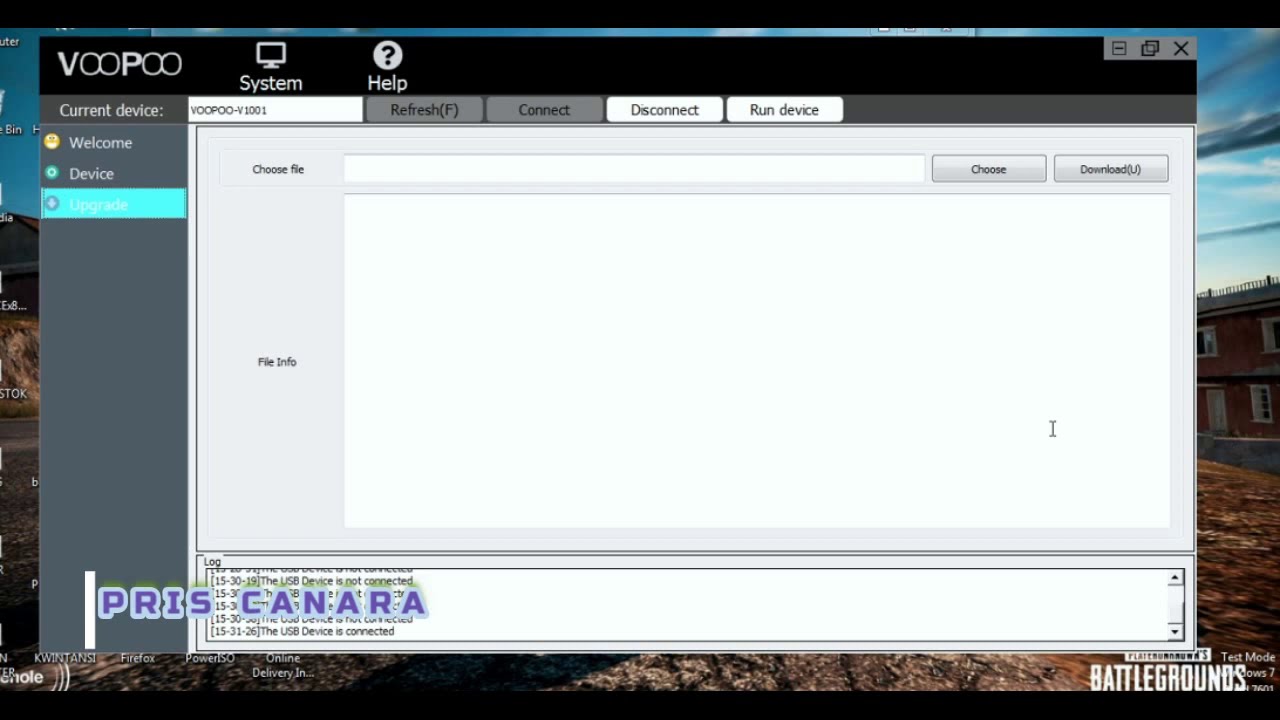This screenshot has width=1280, height=720.
Task: Click the 'Choose file' label
Action: pos(278,169)
